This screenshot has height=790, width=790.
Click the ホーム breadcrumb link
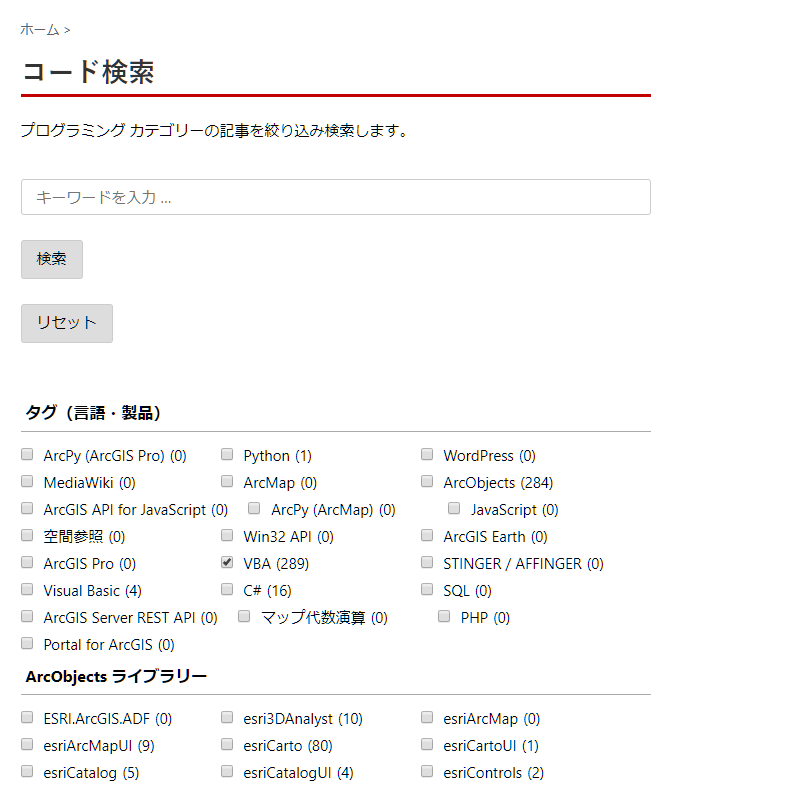[40, 30]
